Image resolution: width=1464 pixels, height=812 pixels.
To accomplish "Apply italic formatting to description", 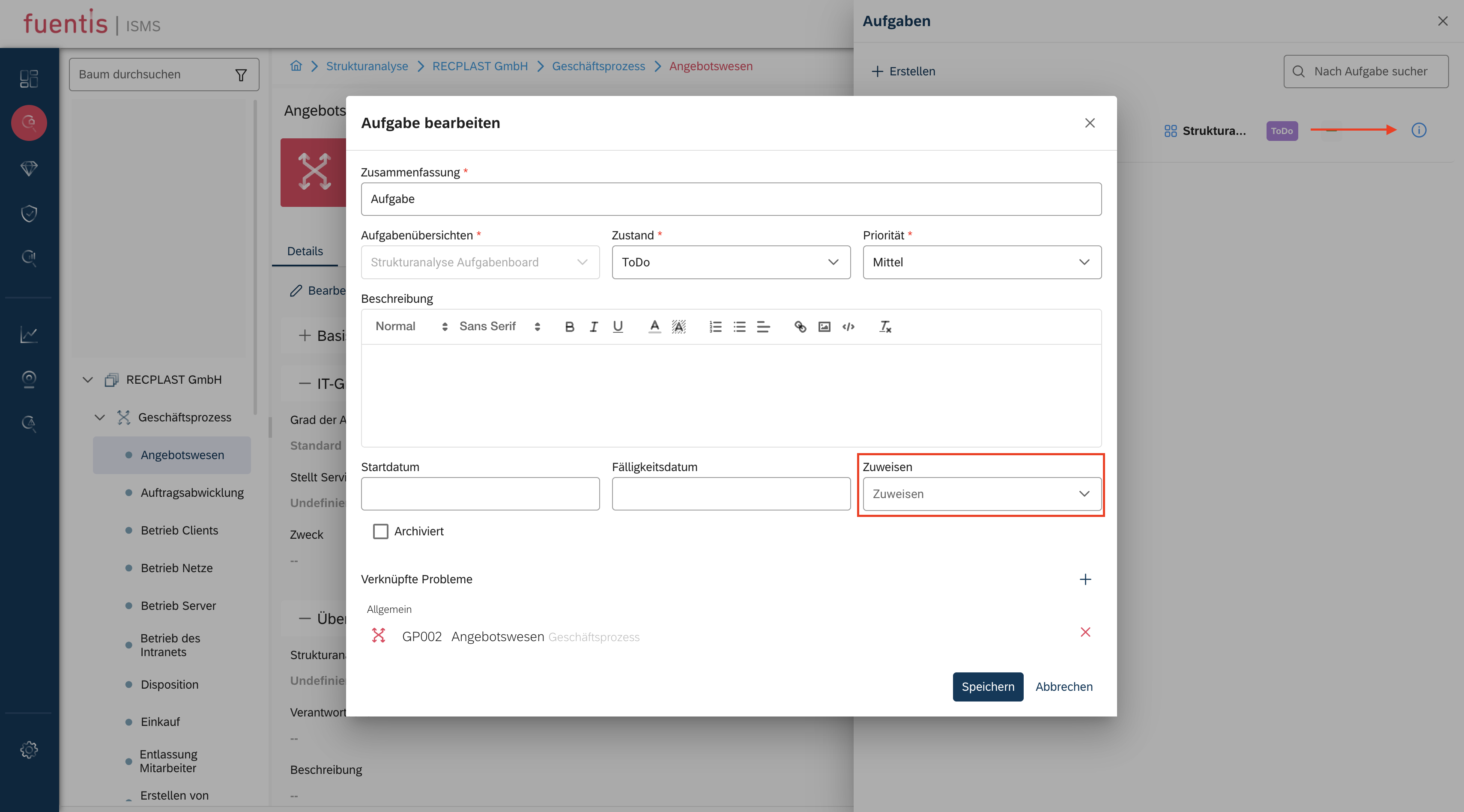I will pos(593,327).
